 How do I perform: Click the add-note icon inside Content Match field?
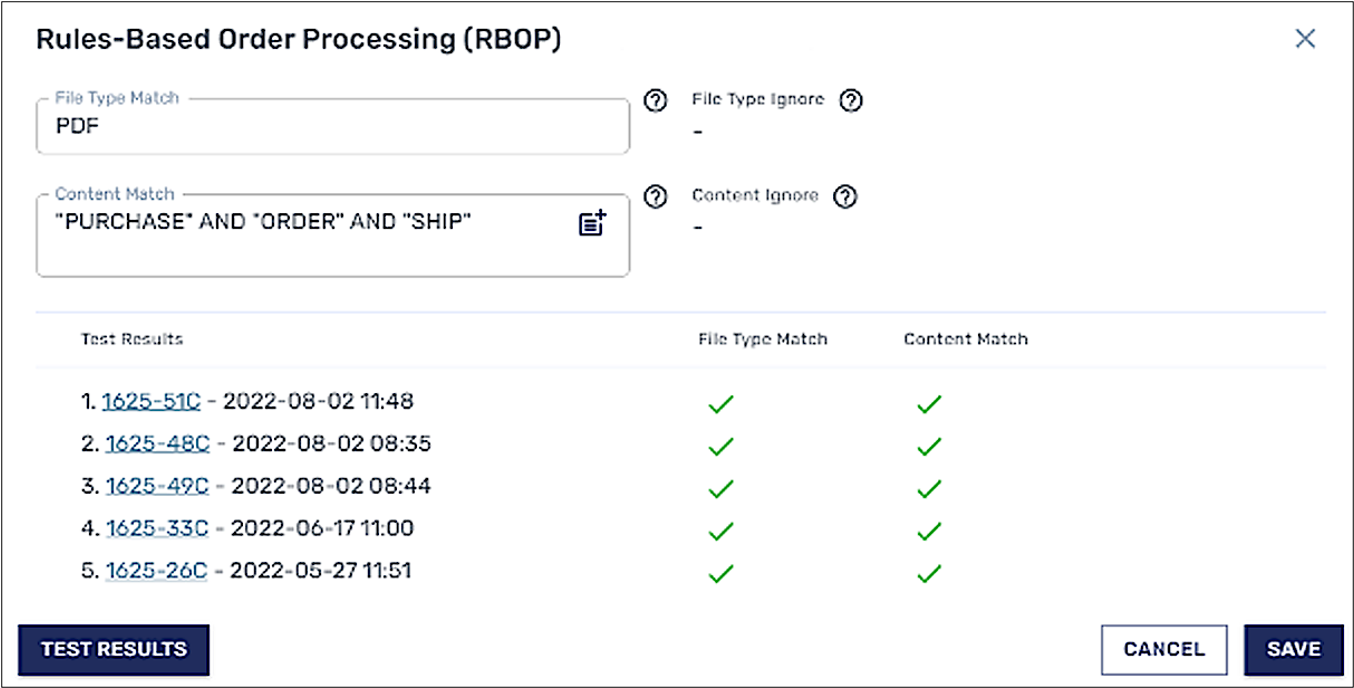coord(592,223)
